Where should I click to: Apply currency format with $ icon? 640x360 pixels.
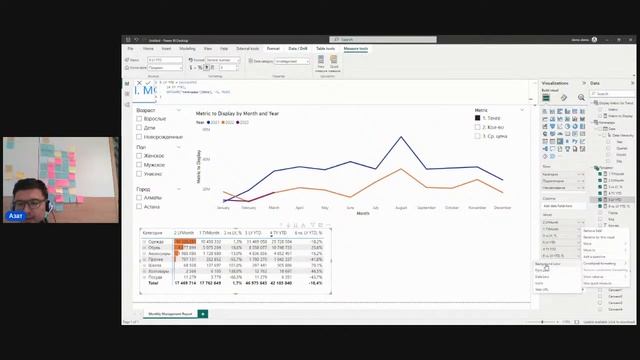(191, 67)
